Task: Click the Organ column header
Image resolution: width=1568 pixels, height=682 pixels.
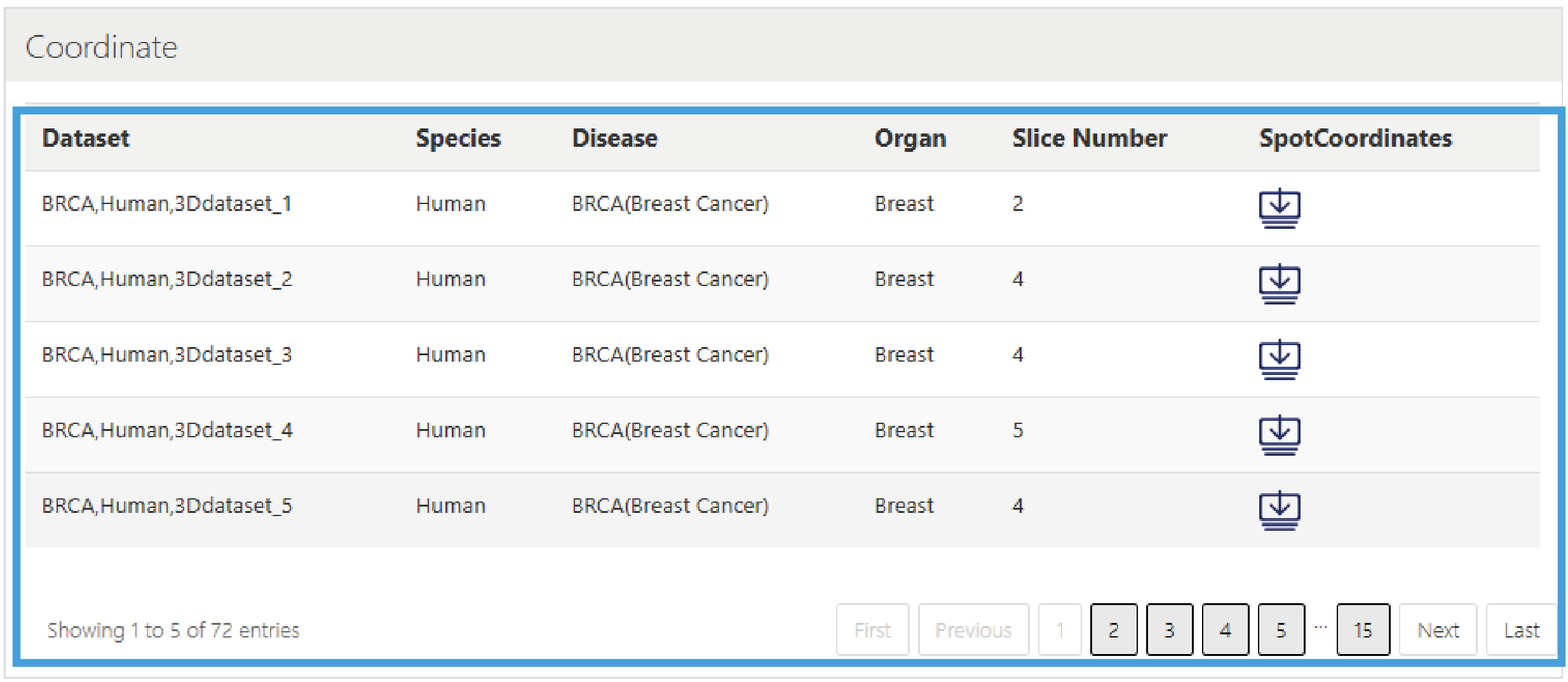Action: pyautogui.click(x=910, y=138)
